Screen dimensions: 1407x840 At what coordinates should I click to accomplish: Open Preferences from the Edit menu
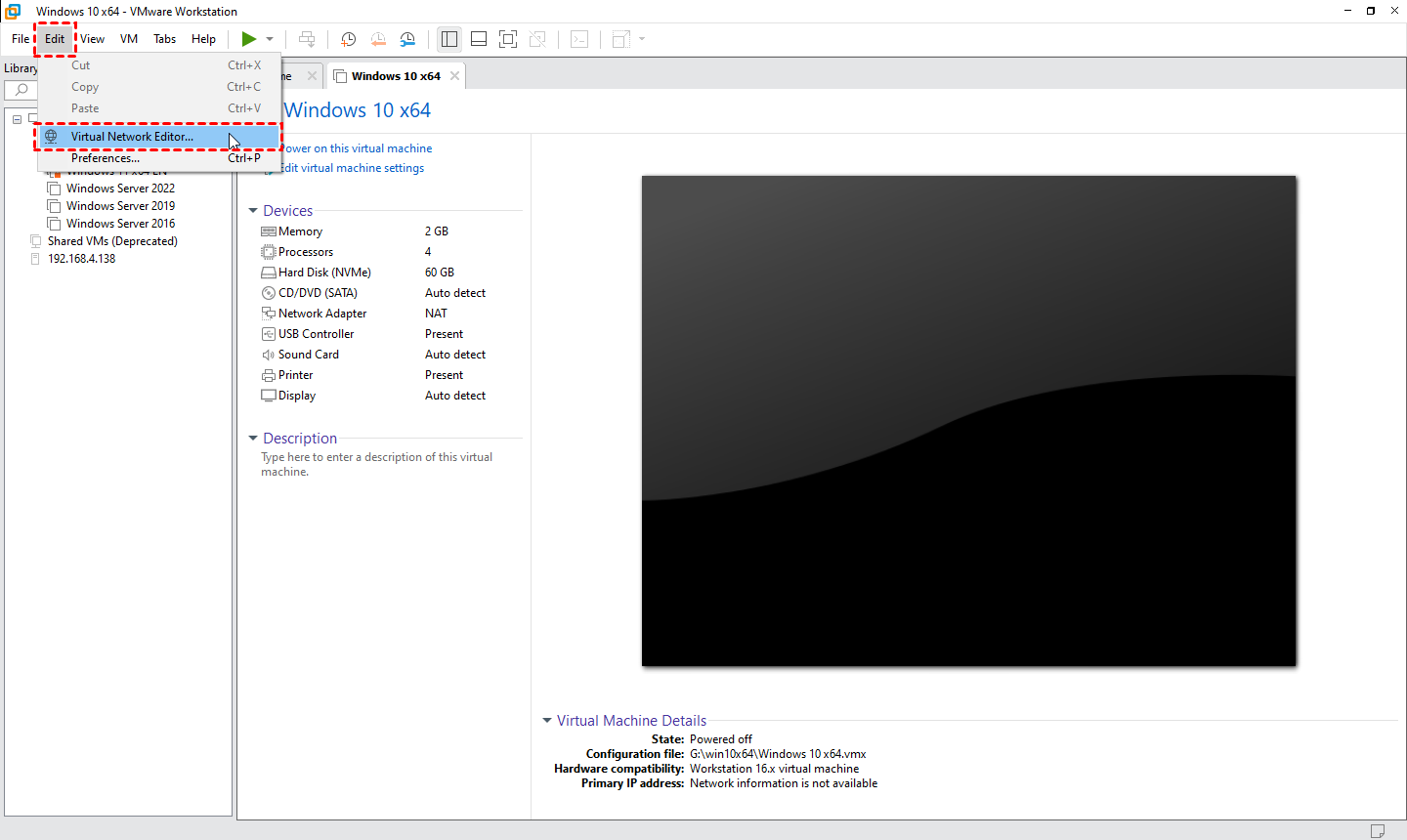point(105,158)
